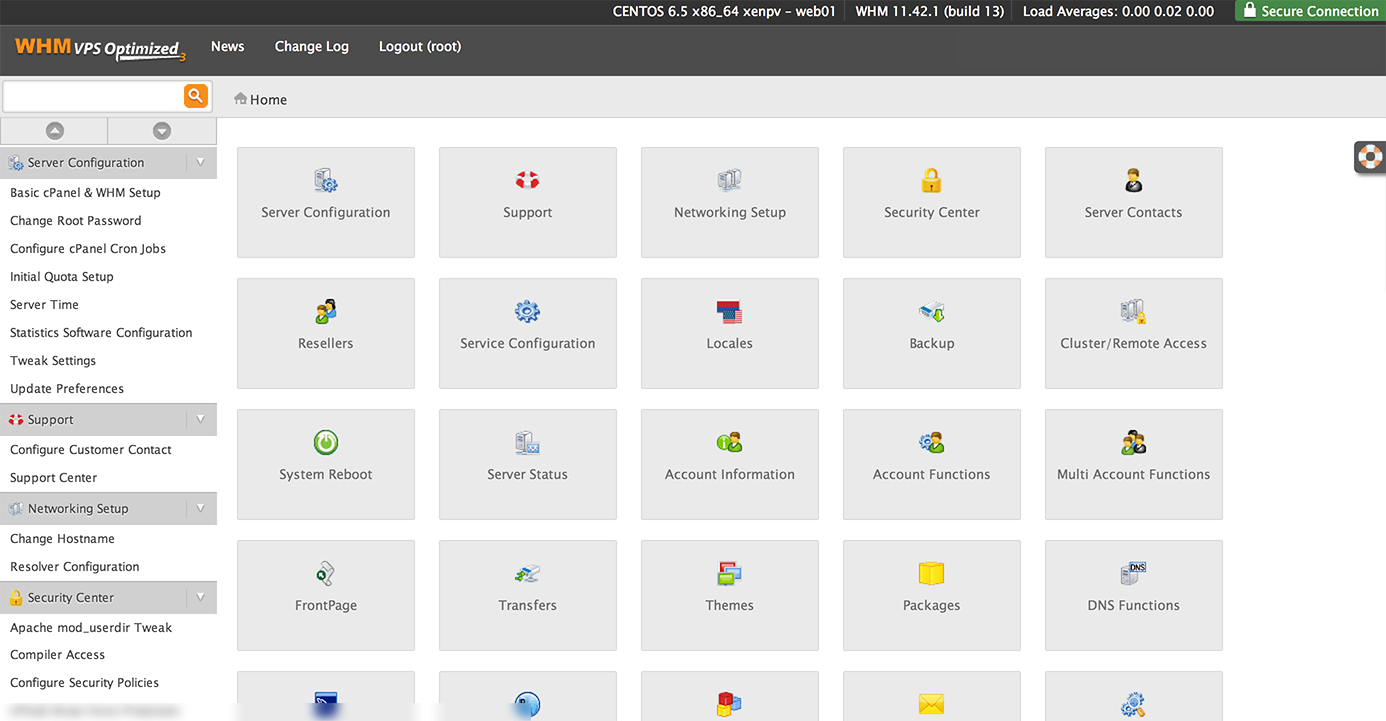Screen dimensions: 1386x721
Task: Click the CENTOS 6.5 server info text
Action: [x=724, y=11]
